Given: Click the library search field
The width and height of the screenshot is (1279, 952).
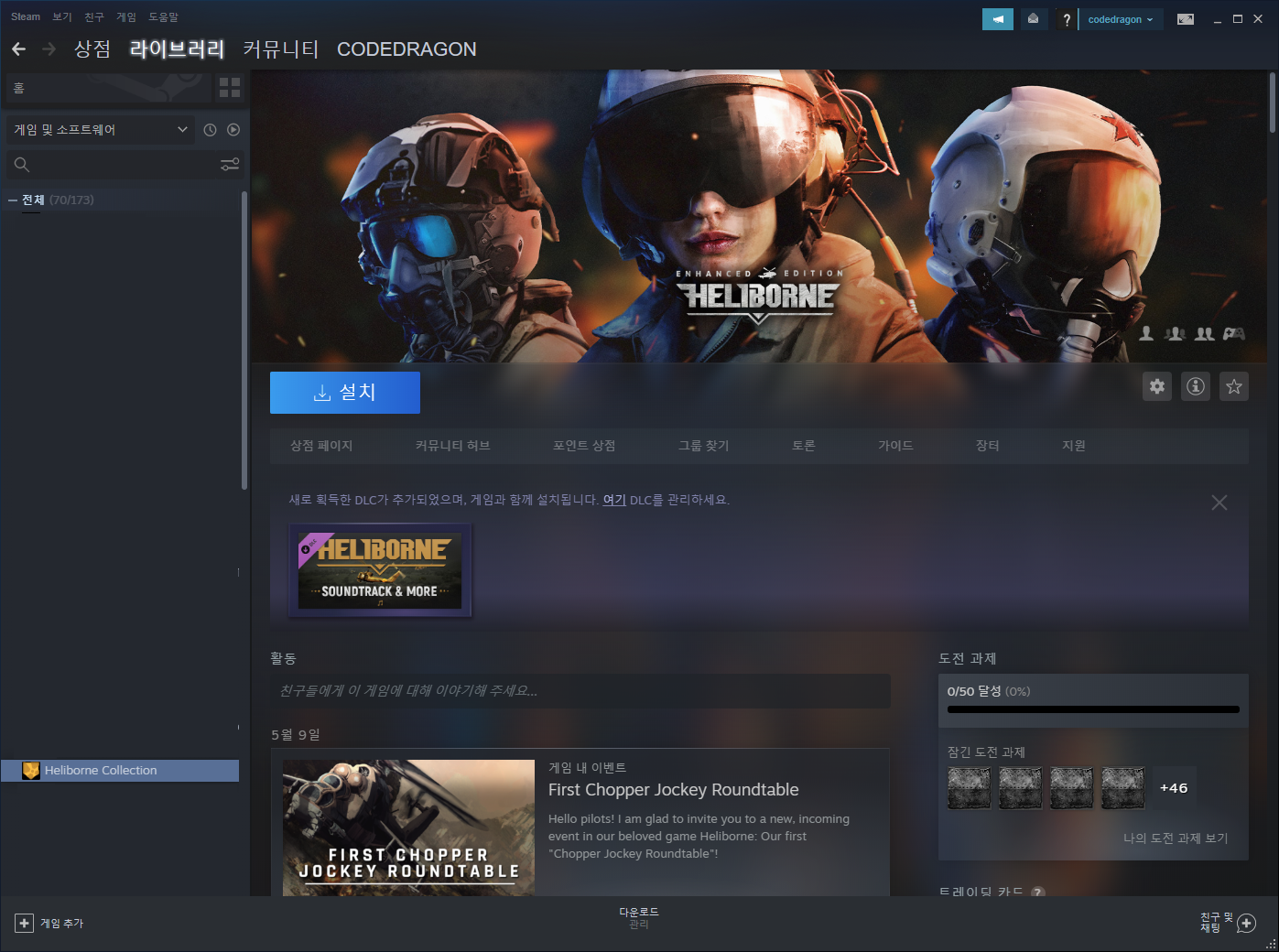Looking at the screenshot, I should tap(125, 165).
